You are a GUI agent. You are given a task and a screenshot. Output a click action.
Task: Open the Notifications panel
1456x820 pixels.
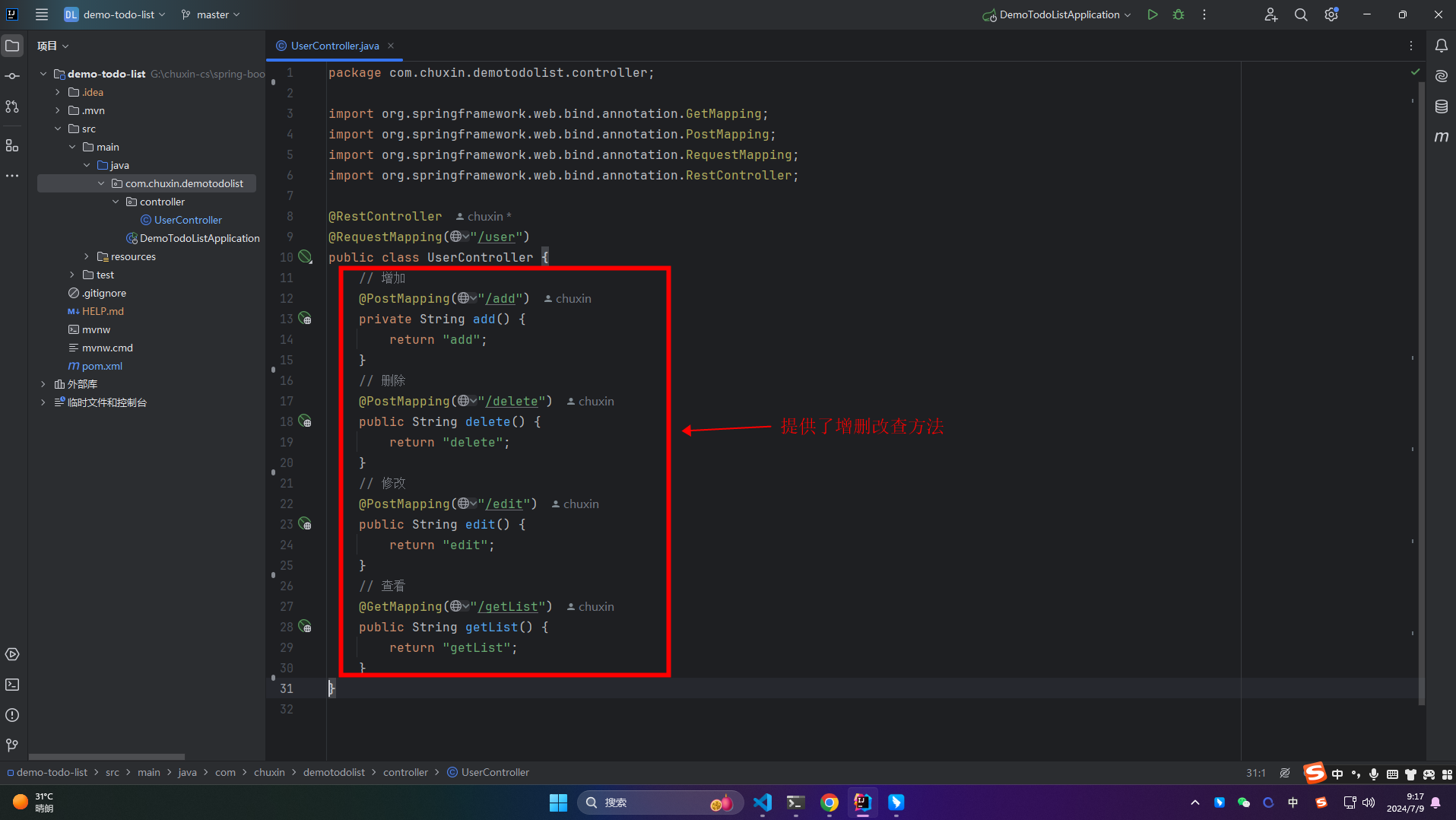(x=1442, y=46)
